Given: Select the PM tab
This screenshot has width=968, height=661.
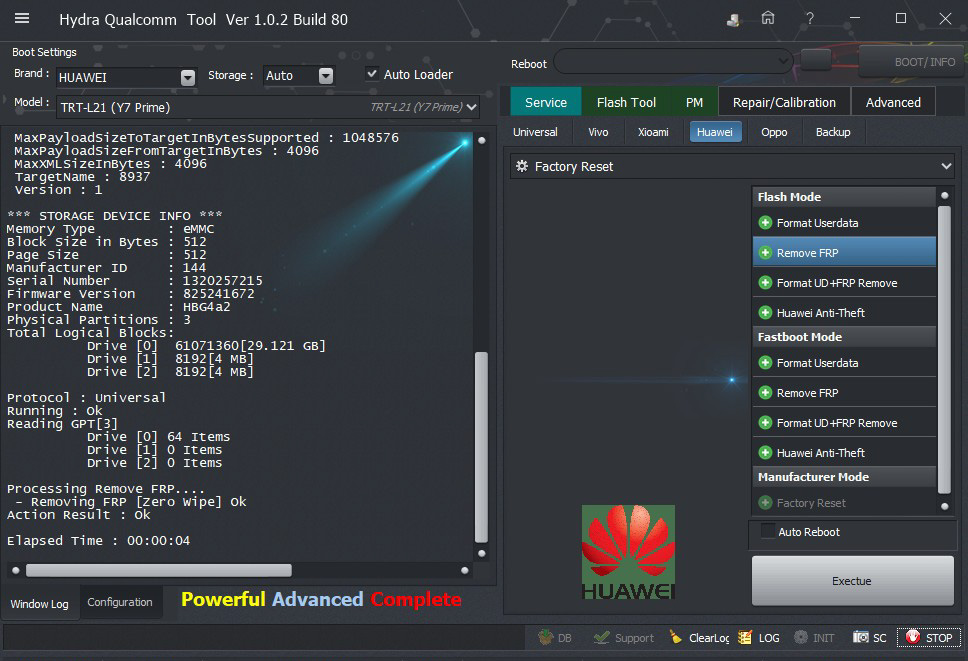Looking at the screenshot, I should point(694,102).
